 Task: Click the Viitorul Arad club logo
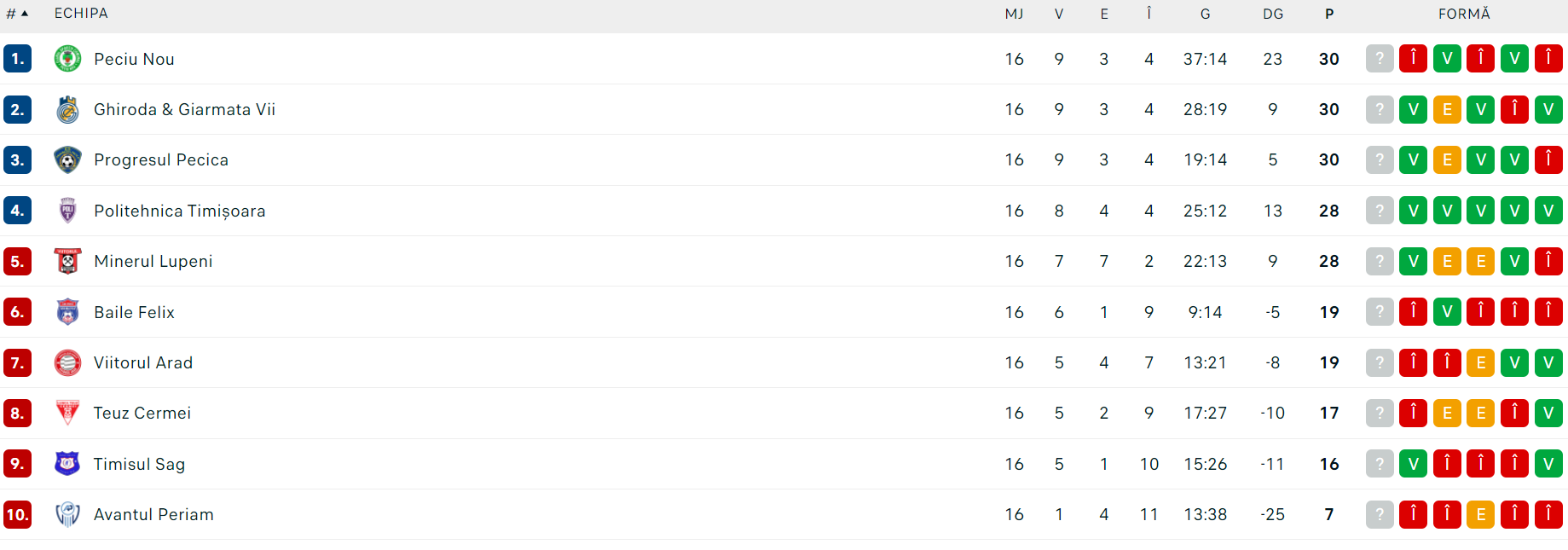pos(67,362)
